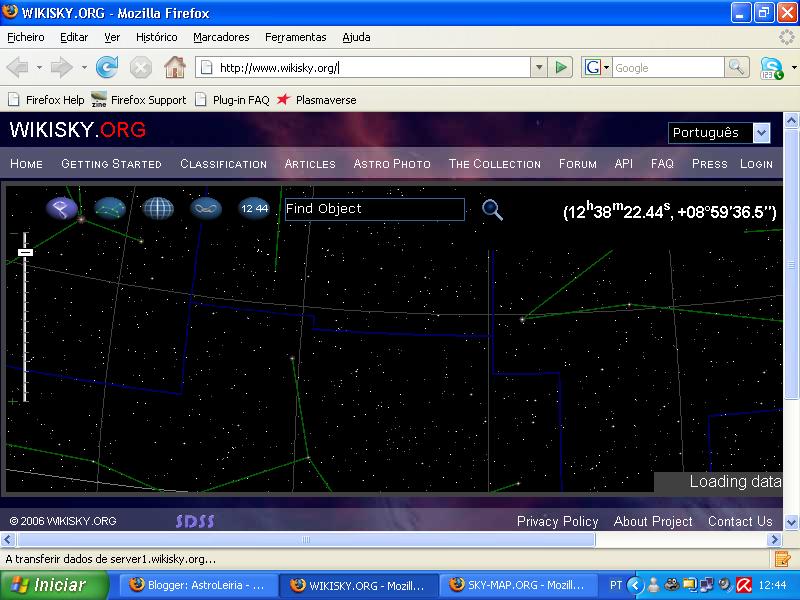This screenshot has width=800, height=600.
Task: Click the stop loading icon
Action: 140,67
